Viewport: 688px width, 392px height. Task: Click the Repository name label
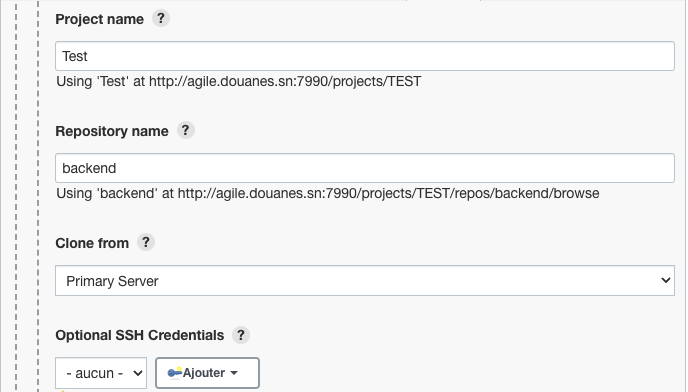tap(112, 131)
